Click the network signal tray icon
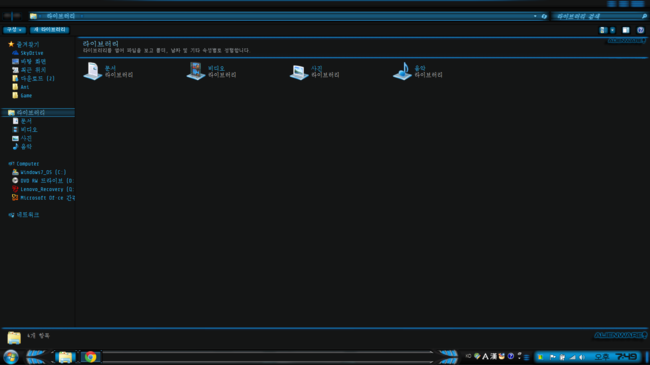The width and height of the screenshot is (650, 365). tap(572, 357)
